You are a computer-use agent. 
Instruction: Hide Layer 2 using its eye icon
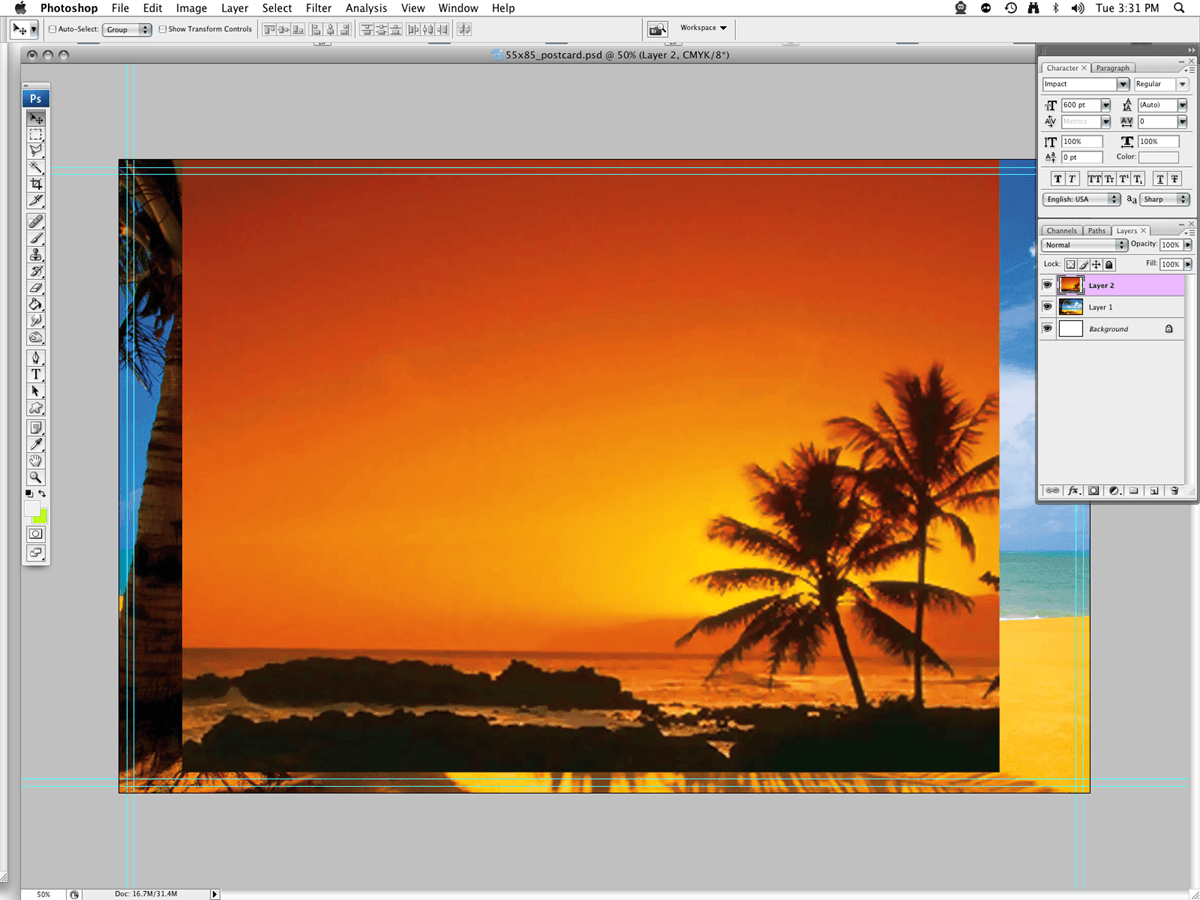[x=1047, y=285]
